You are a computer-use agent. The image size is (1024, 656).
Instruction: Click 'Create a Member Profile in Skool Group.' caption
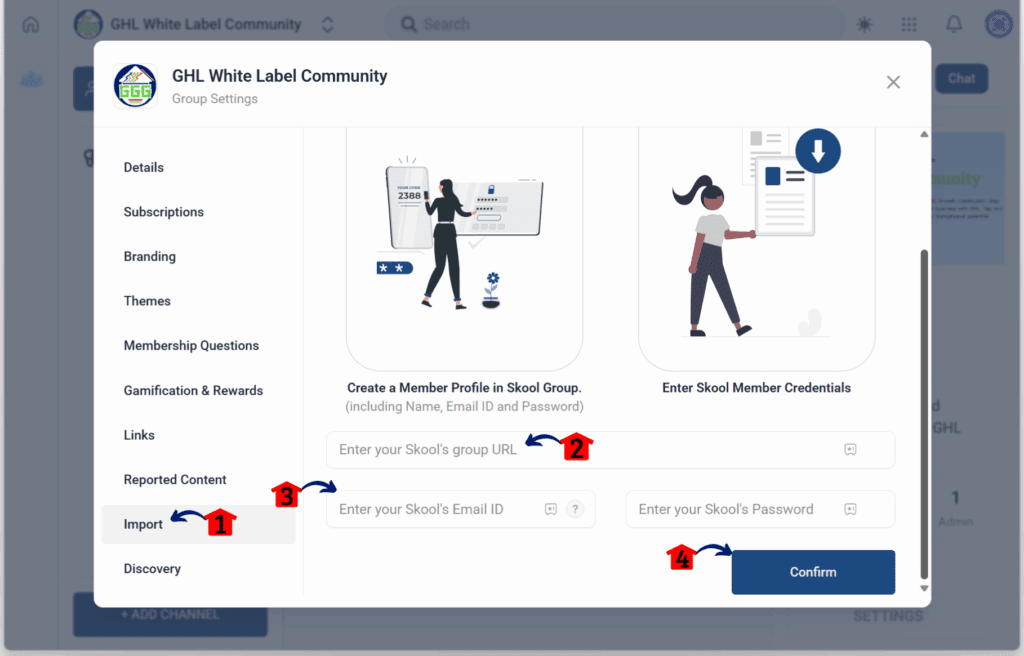464,387
